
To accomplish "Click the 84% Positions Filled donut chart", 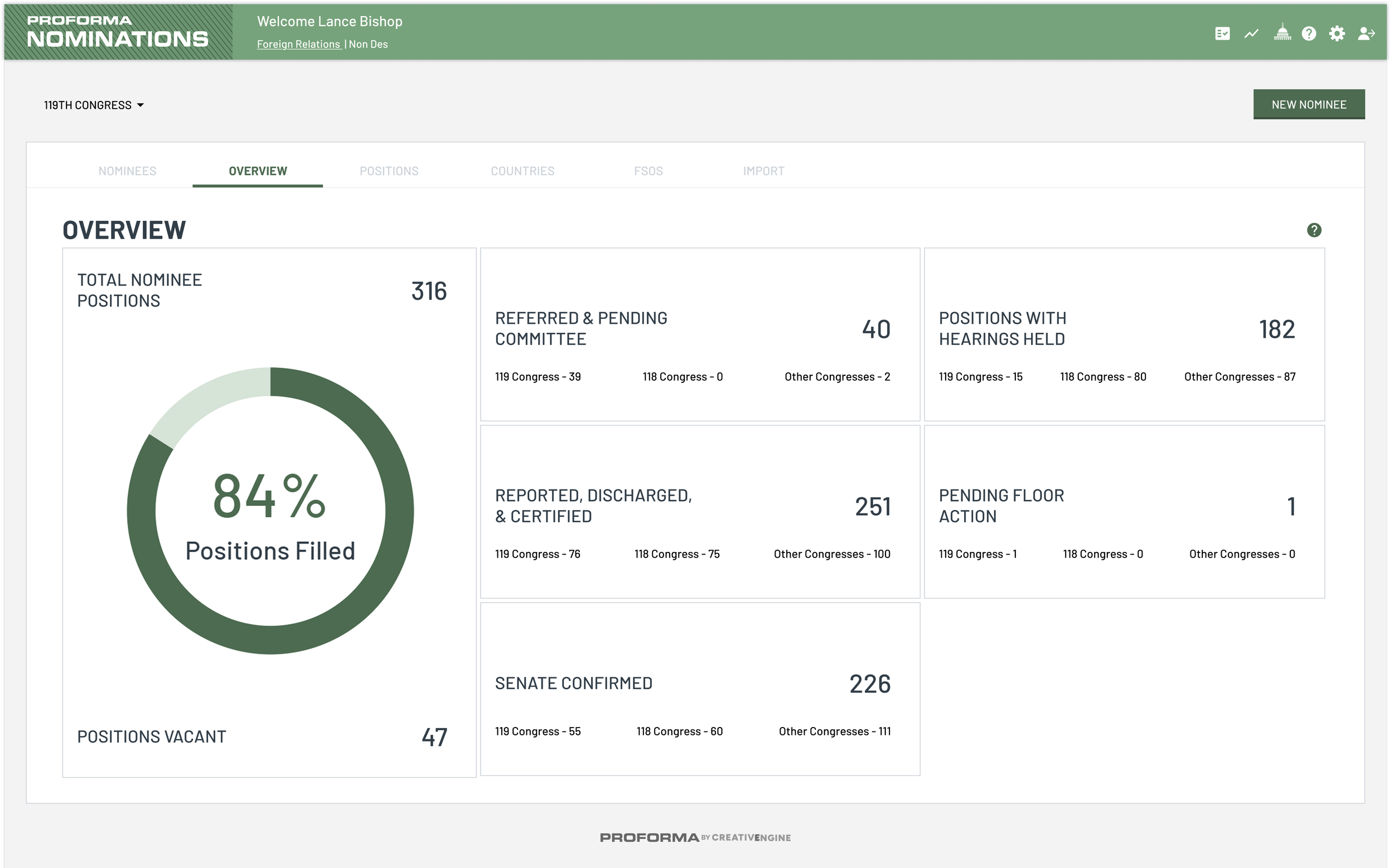I will click(x=270, y=510).
